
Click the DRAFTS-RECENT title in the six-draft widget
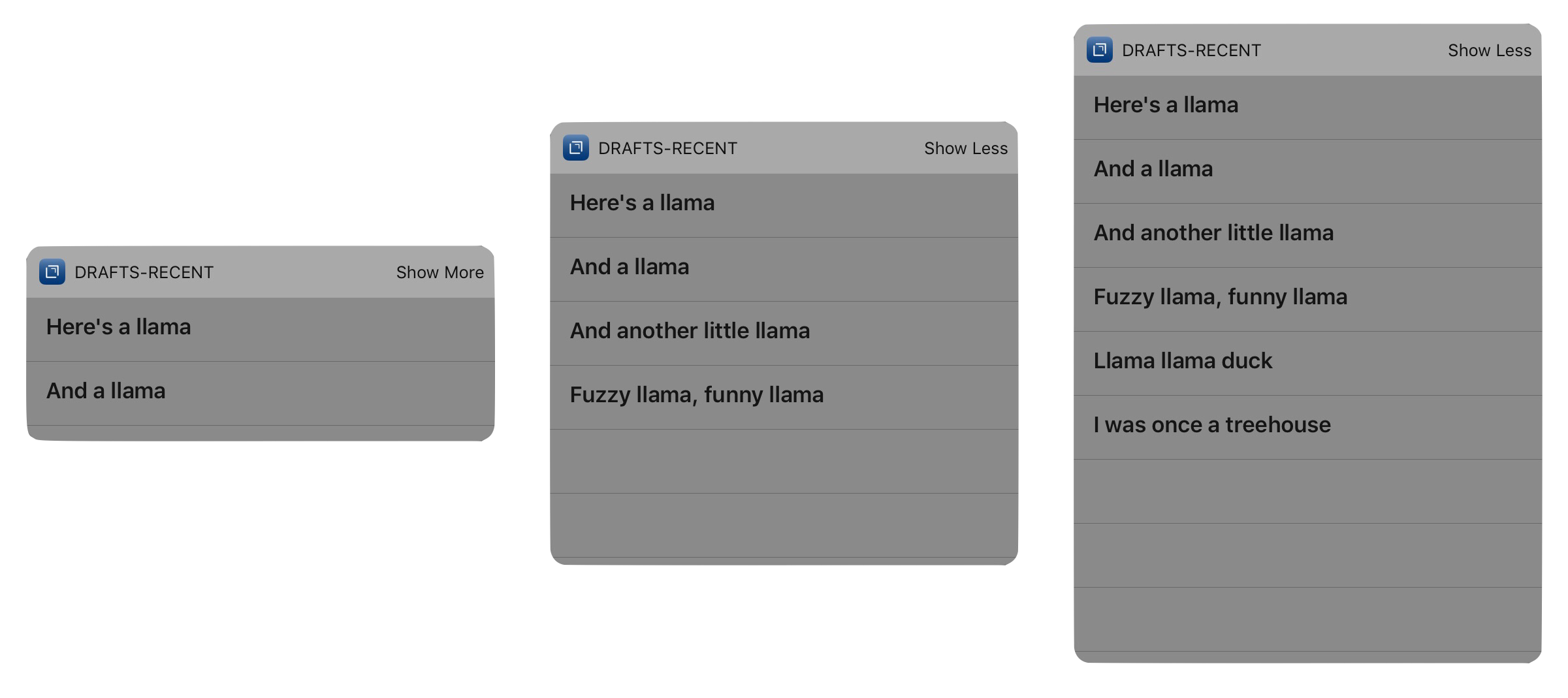[1191, 50]
